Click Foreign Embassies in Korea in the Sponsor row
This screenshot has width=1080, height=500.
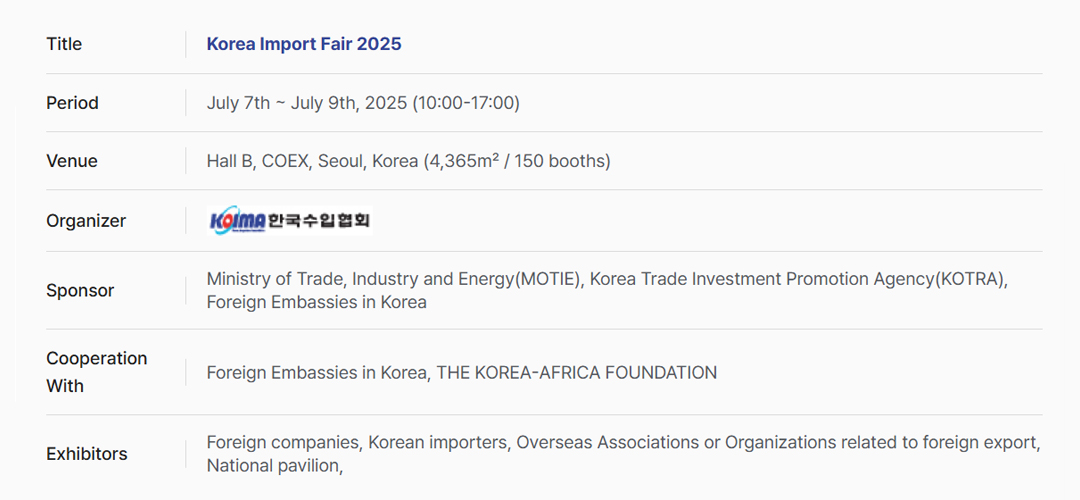pos(316,302)
